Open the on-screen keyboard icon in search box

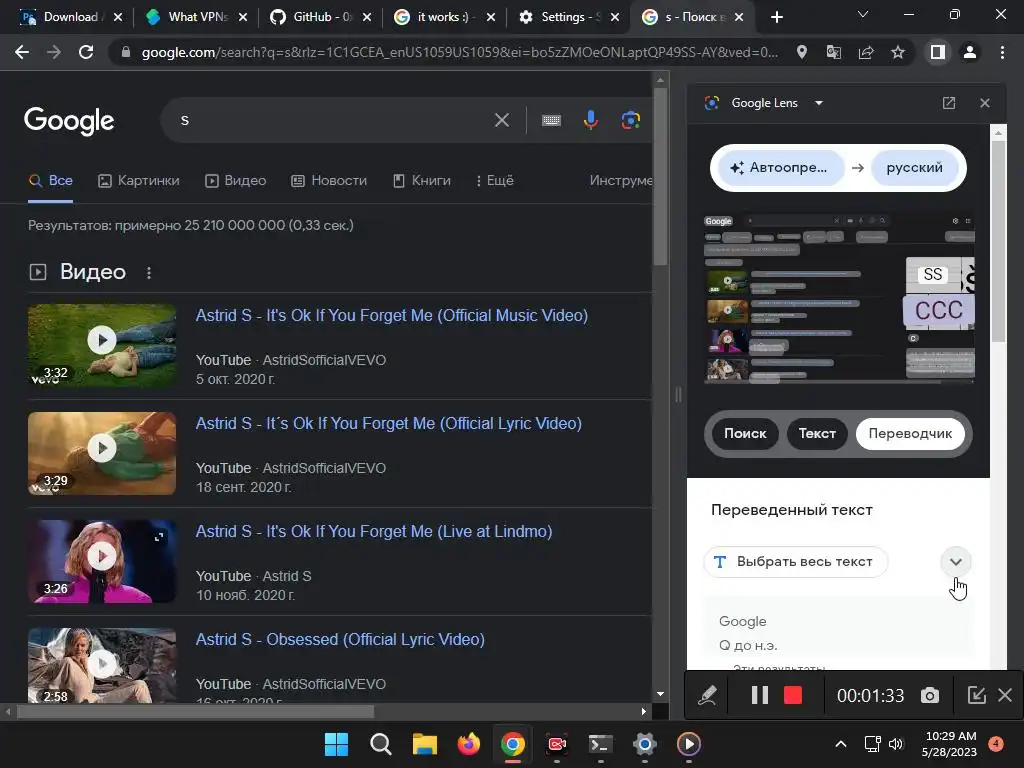click(551, 120)
